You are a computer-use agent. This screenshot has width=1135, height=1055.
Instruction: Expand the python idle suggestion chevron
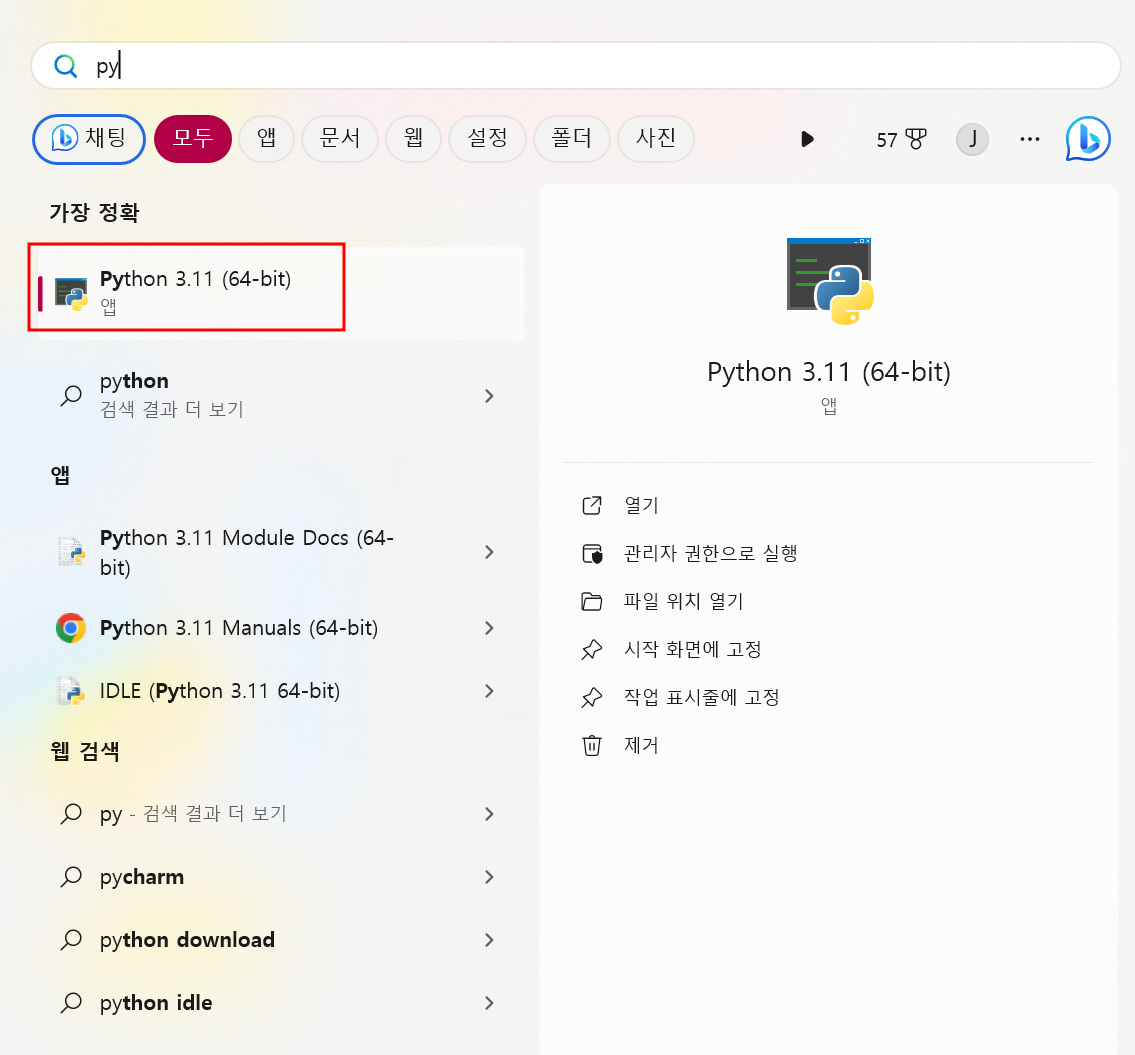pos(489,1003)
